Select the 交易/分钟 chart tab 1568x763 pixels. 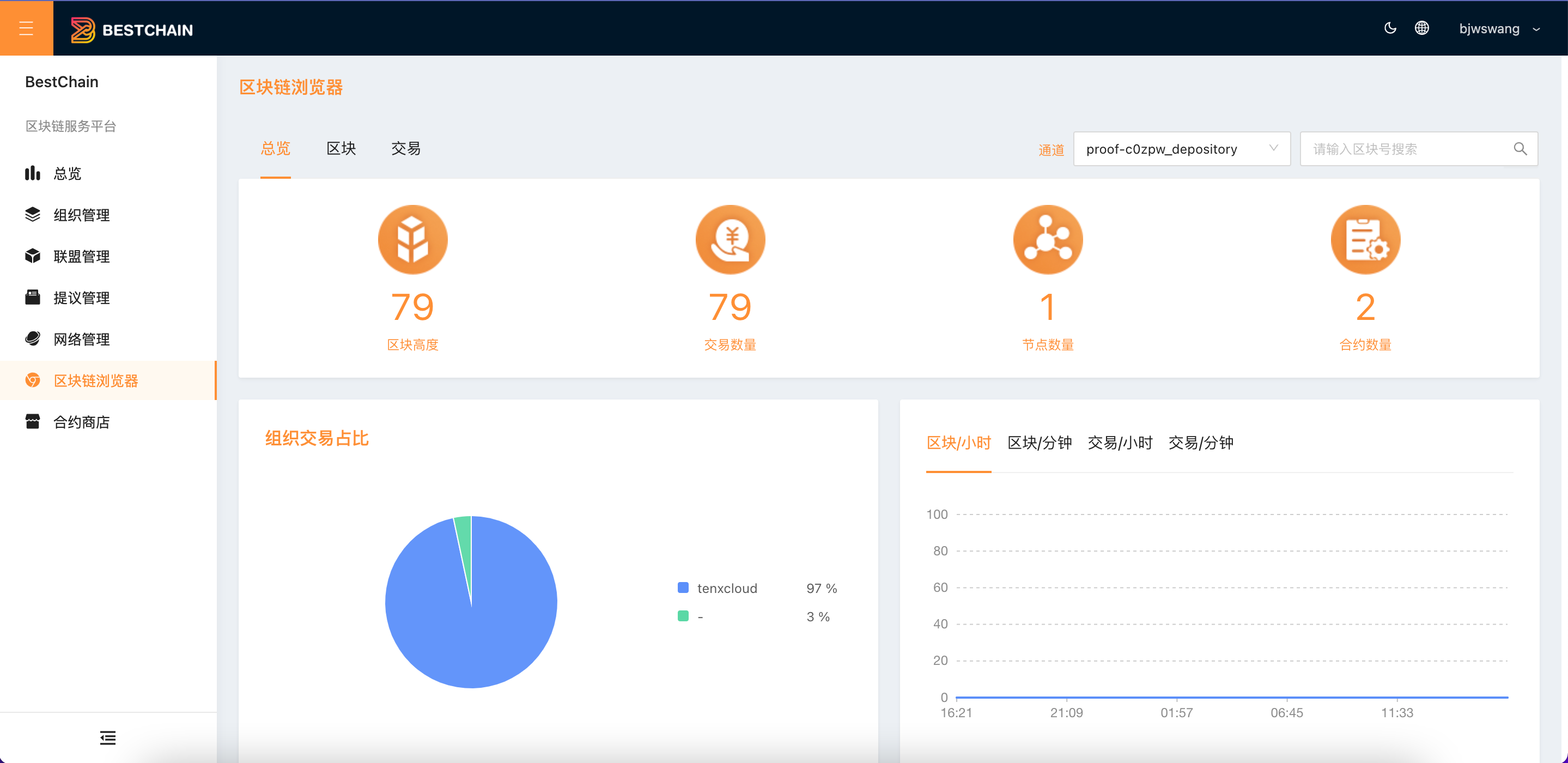[x=1201, y=443]
